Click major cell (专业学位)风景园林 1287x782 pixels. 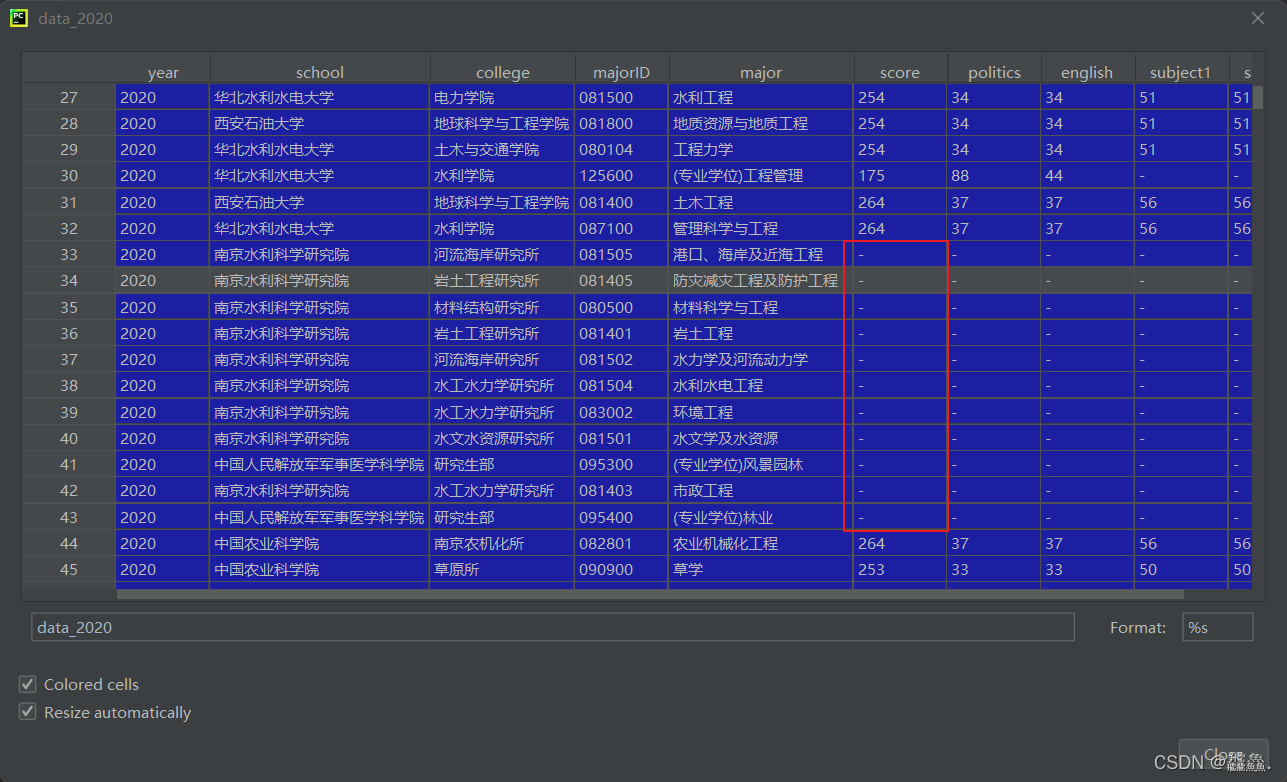click(x=761, y=464)
